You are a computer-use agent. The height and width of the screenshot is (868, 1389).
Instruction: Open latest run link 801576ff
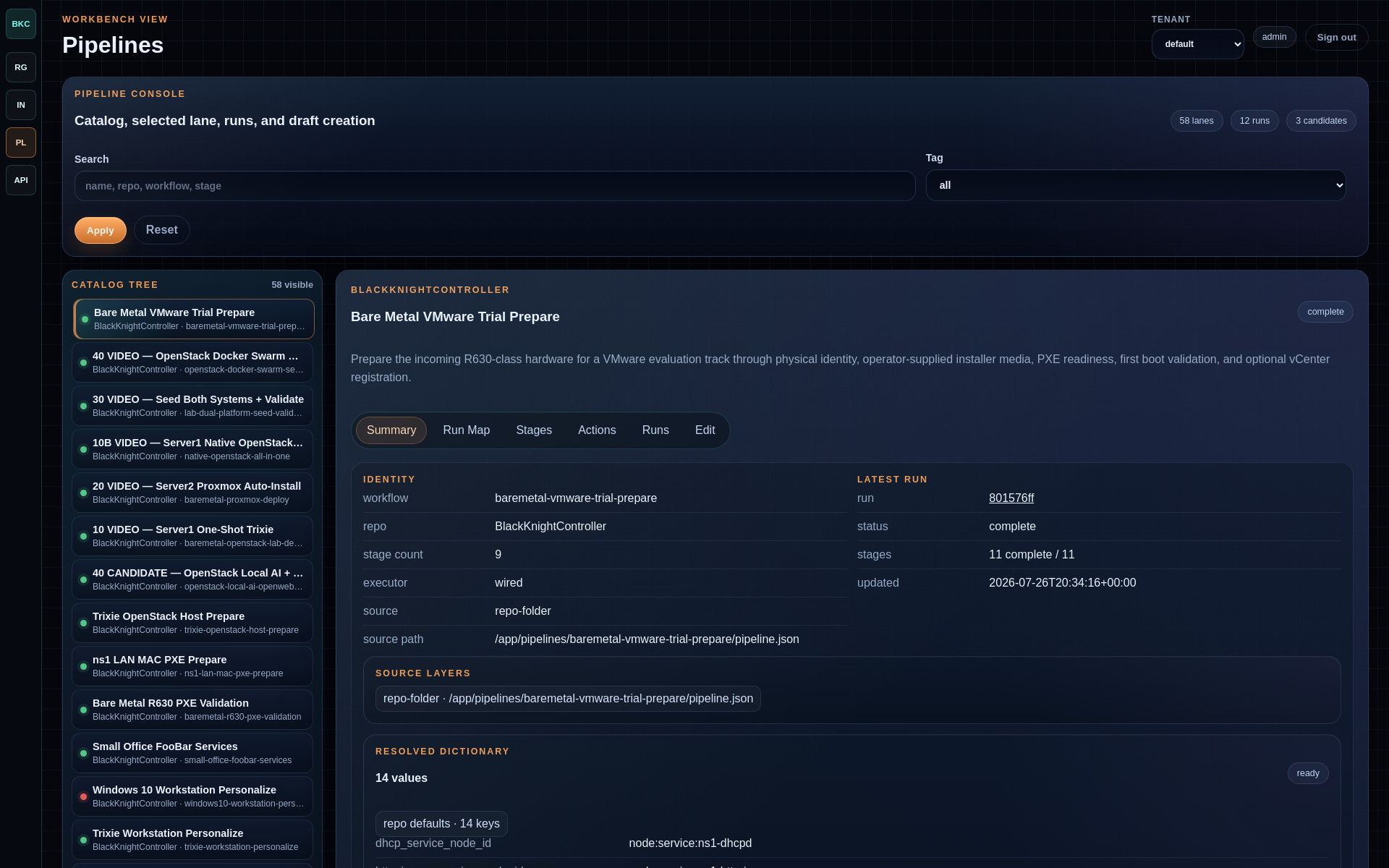pyautogui.click(x=1011, y=498)
